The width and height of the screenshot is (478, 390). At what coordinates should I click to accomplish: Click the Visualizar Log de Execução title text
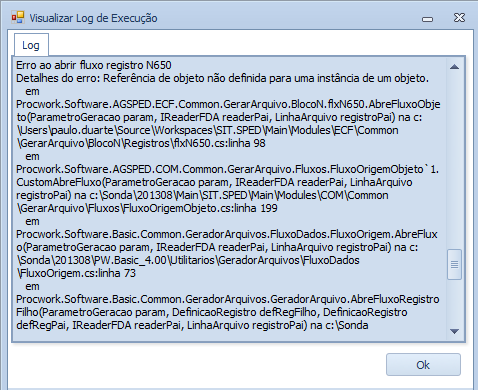pos(93,18)
